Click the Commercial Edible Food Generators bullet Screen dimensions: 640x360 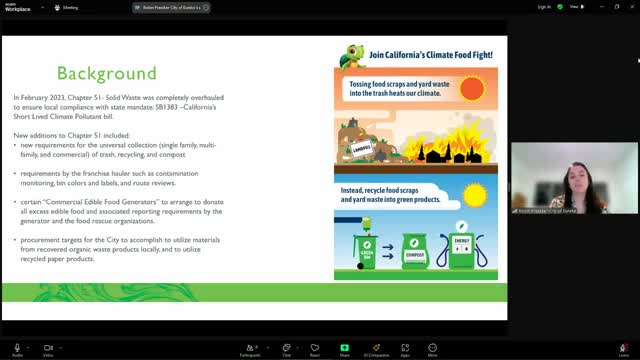click(122, 211)
